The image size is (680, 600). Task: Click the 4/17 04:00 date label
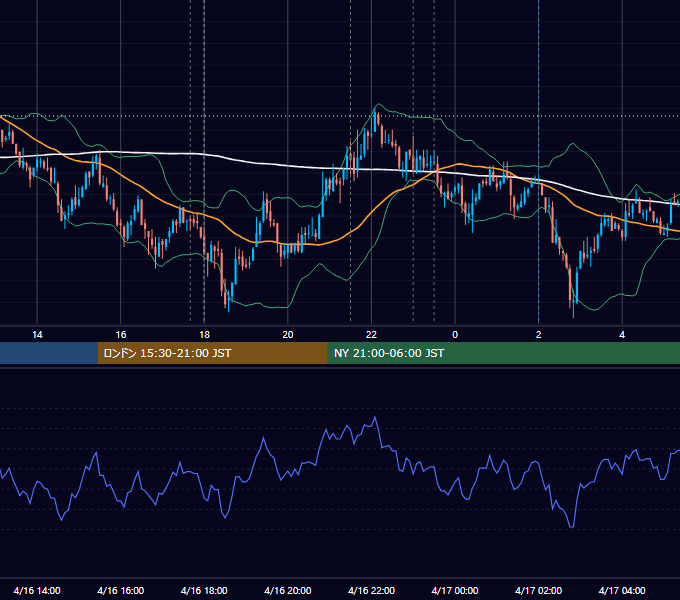point(622,590)
